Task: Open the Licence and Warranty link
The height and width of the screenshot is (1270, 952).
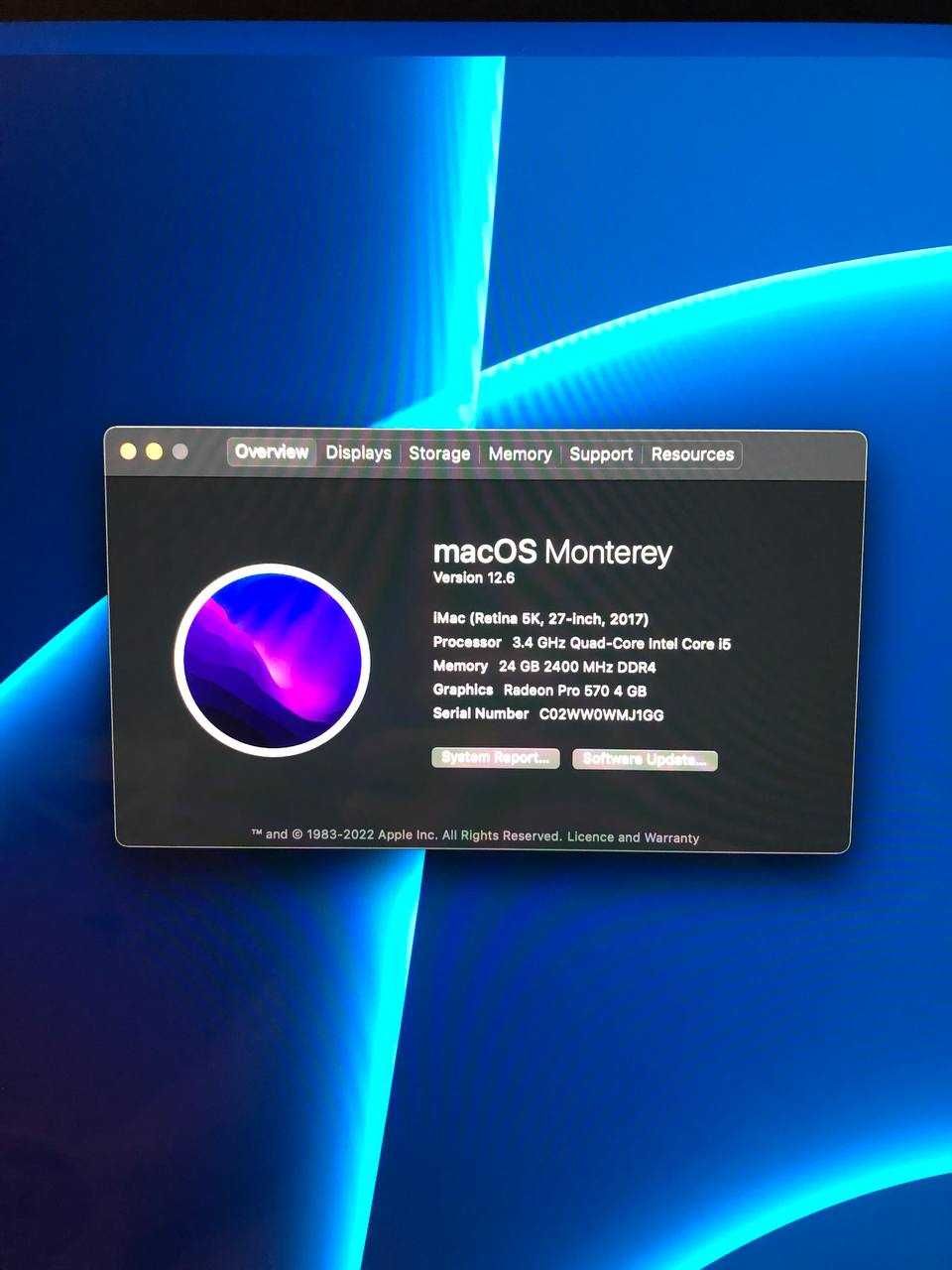Action: (x=633, y=837)
